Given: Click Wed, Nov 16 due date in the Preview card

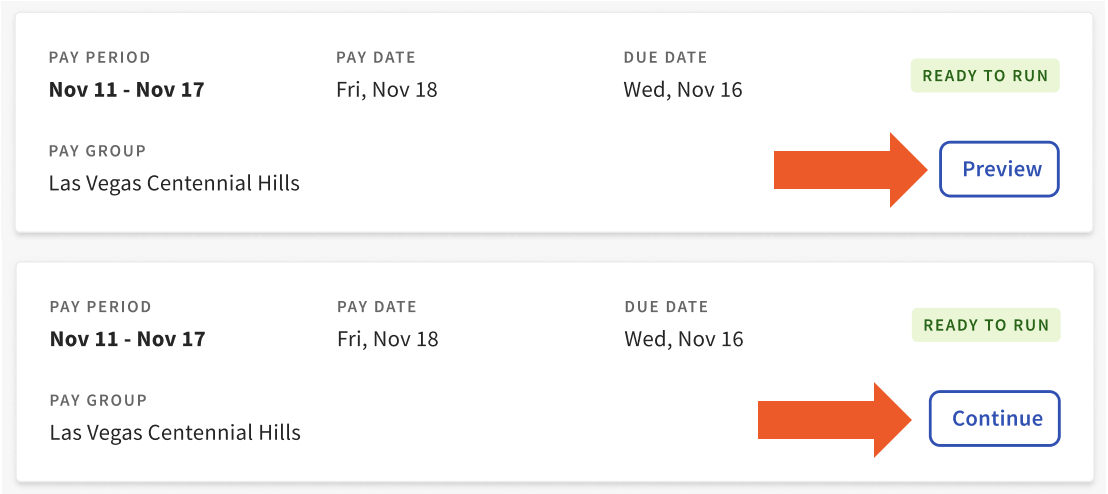Looking at the screenshot, I should coord(683,90).
